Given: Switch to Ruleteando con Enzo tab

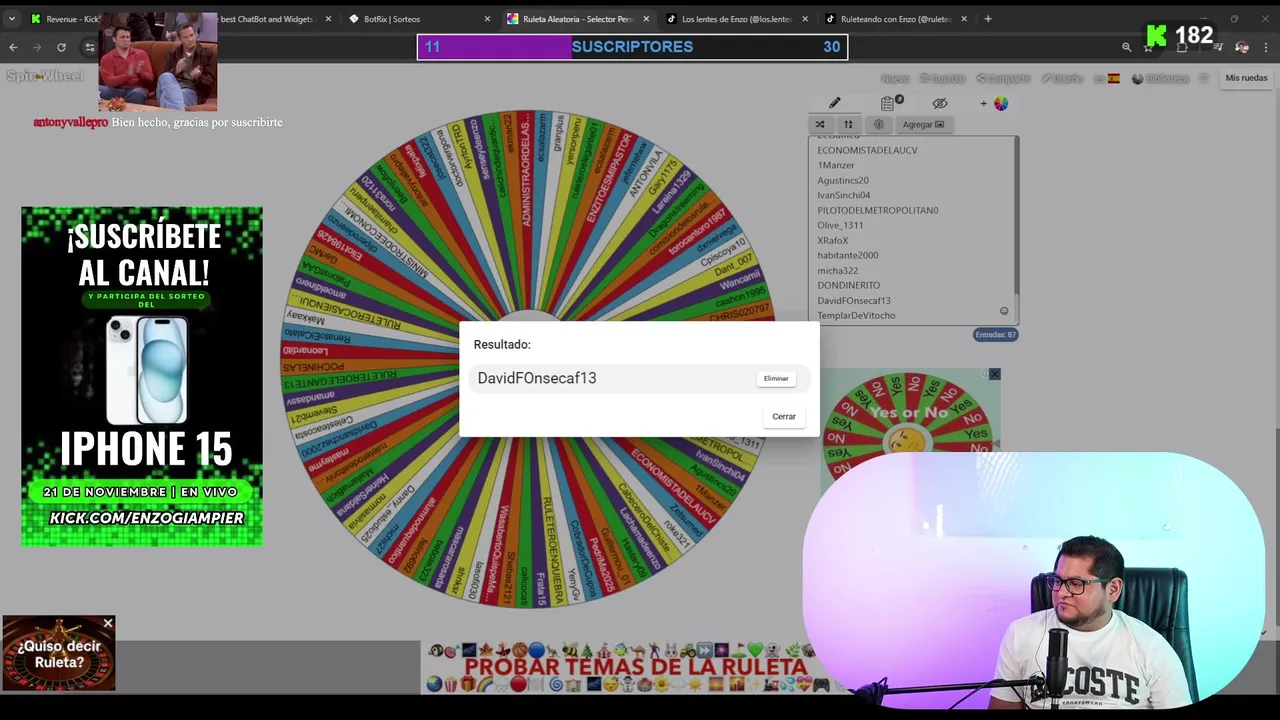Looking at the screenshot, I should pos(896,19).
